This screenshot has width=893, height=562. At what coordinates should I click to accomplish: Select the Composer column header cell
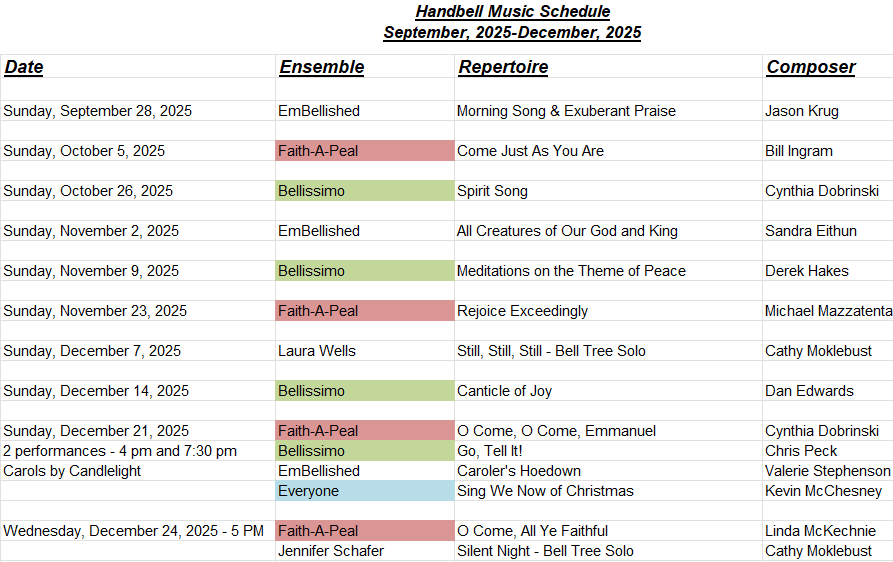tap(828, 67)
